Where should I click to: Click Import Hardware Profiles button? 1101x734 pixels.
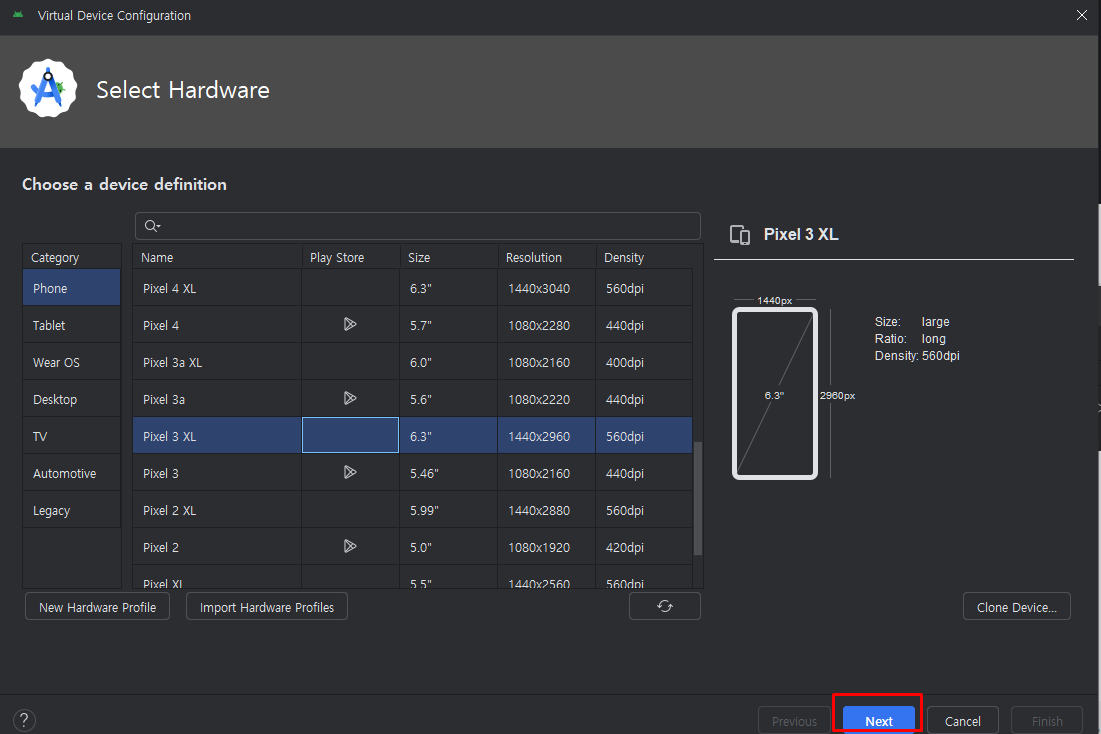point(267,607)
